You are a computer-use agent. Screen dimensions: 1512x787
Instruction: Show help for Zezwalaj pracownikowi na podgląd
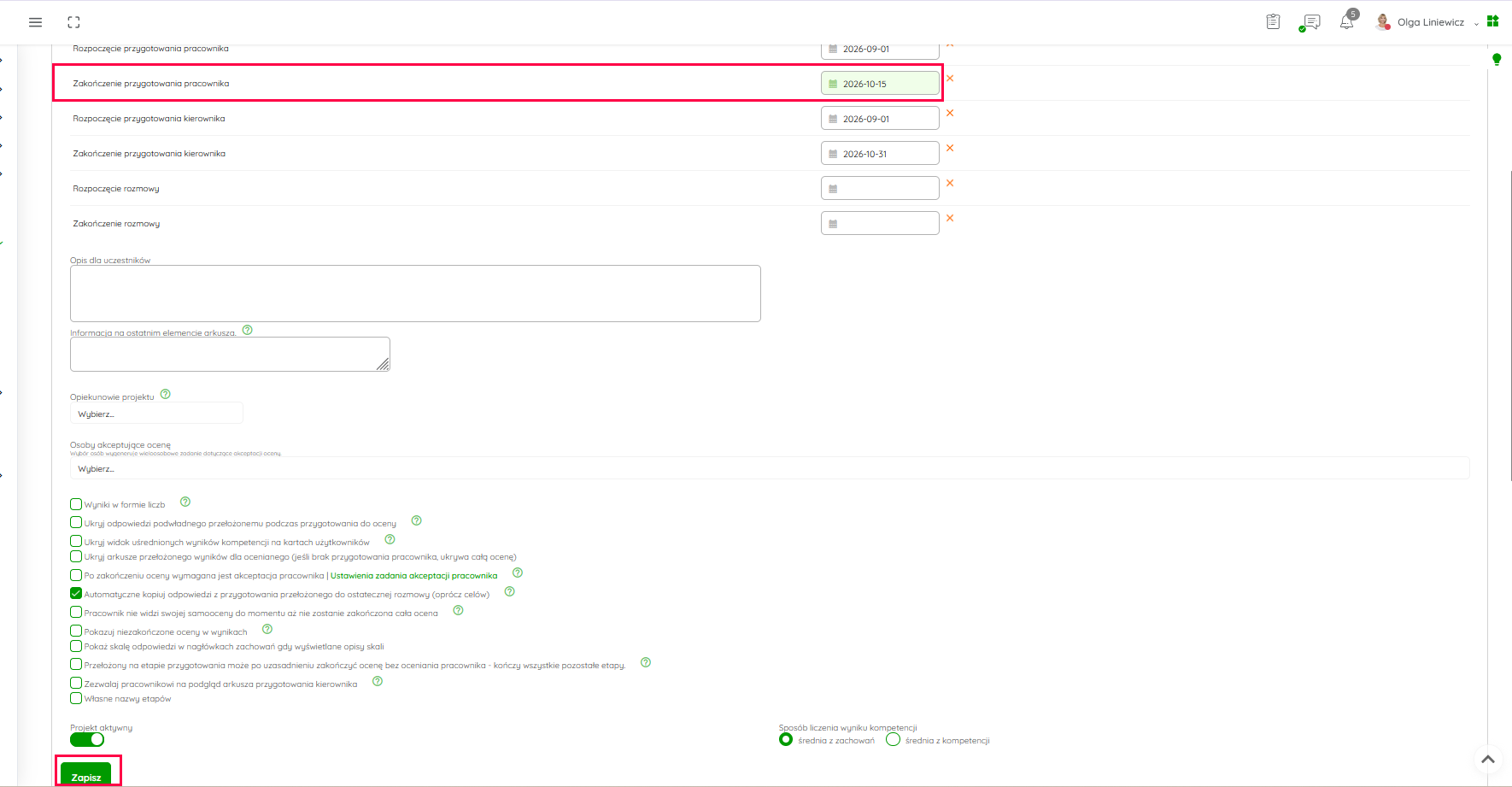[x=378, y=681]
